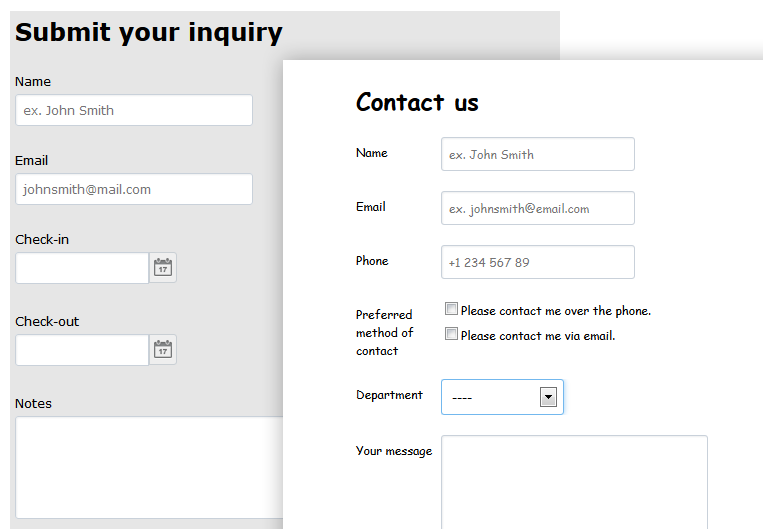This screenshot has width=763, height=529.
Task: Click the Name field in Contact us form
Action: tap(538, 154)
